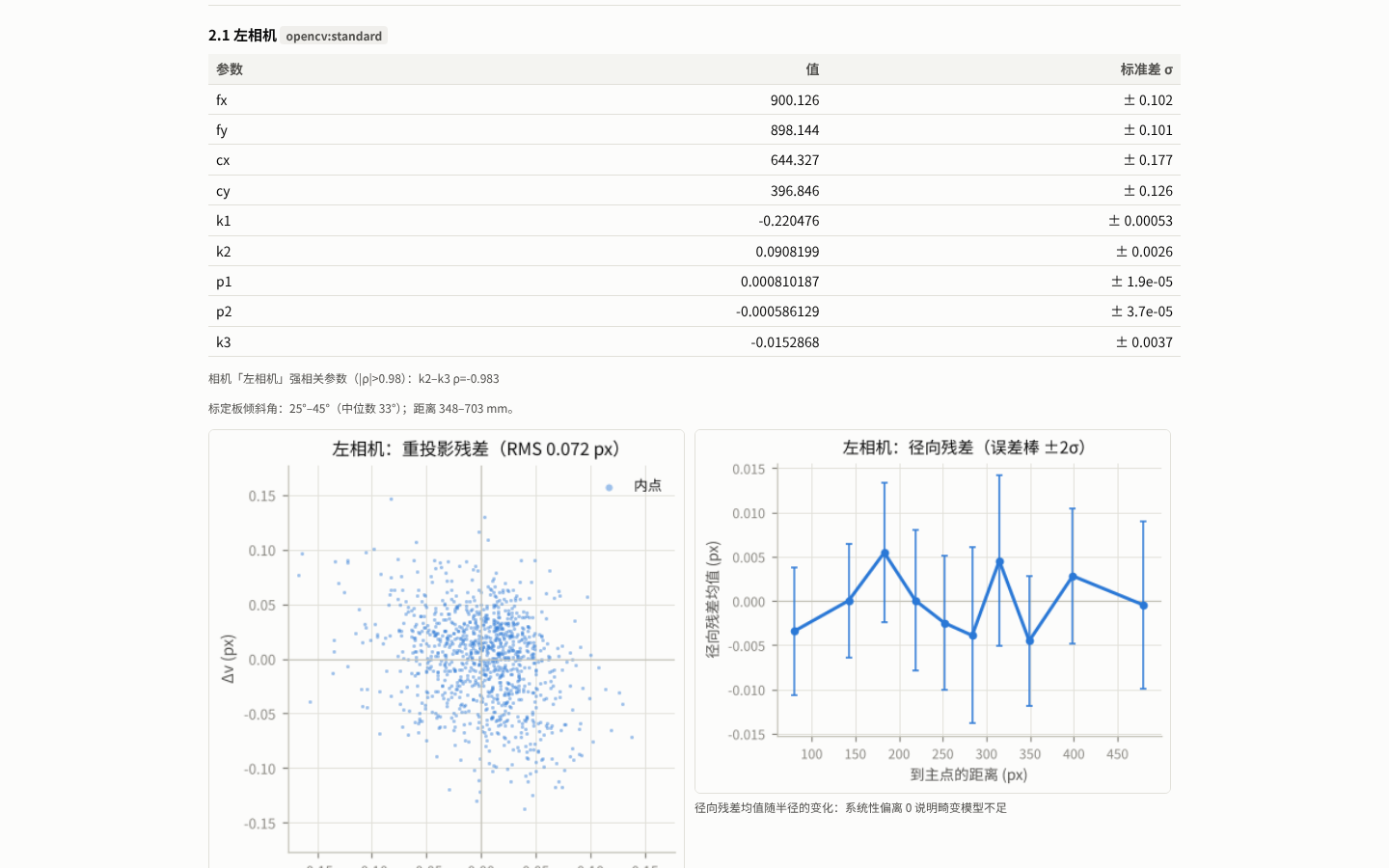Viewport: 1389px width, 868px height.
Task: Click the k1 standard deviation ± 0.00053
Action: point(1140,221)
